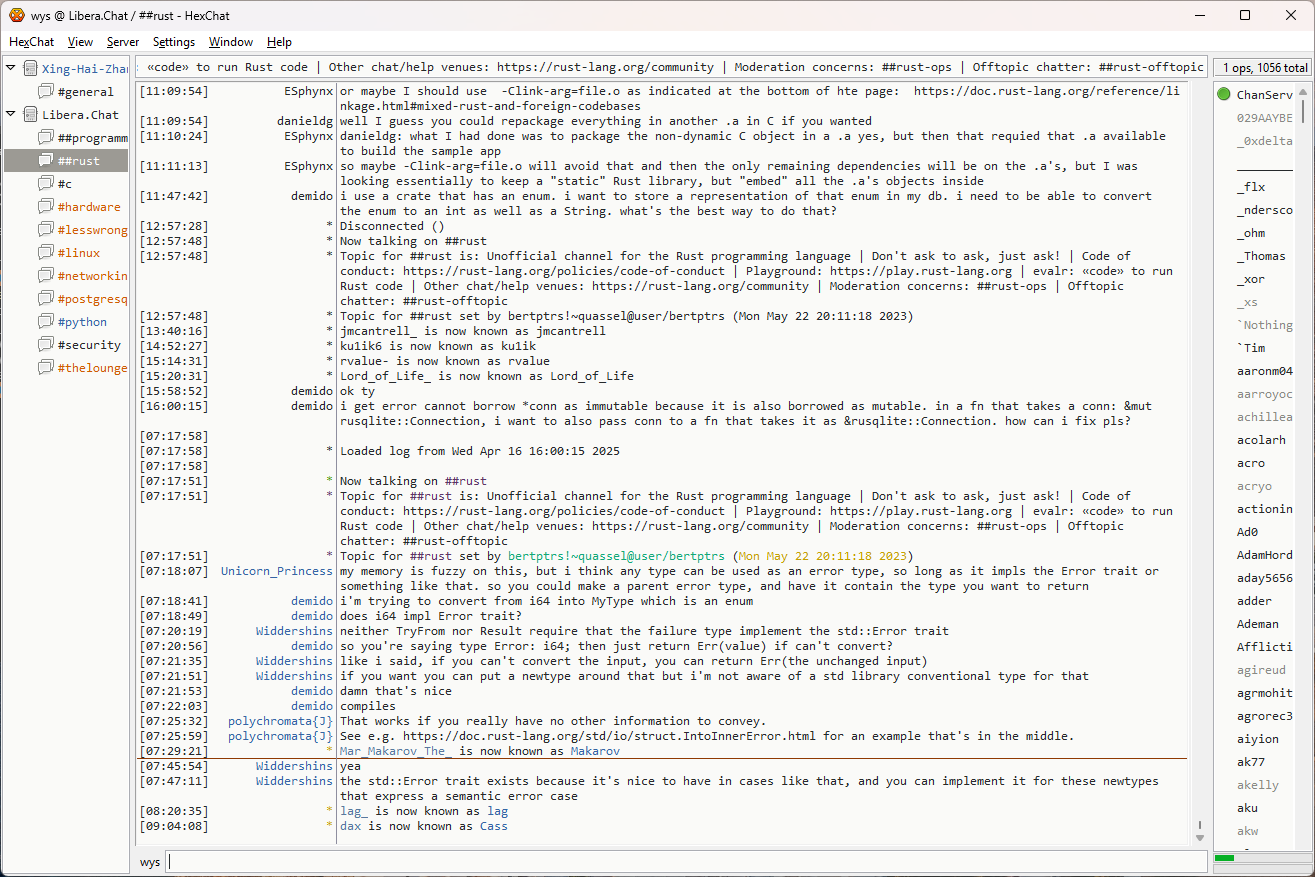Click the message input field
This screenshot has height=877, width=1315.
[685, 861]
